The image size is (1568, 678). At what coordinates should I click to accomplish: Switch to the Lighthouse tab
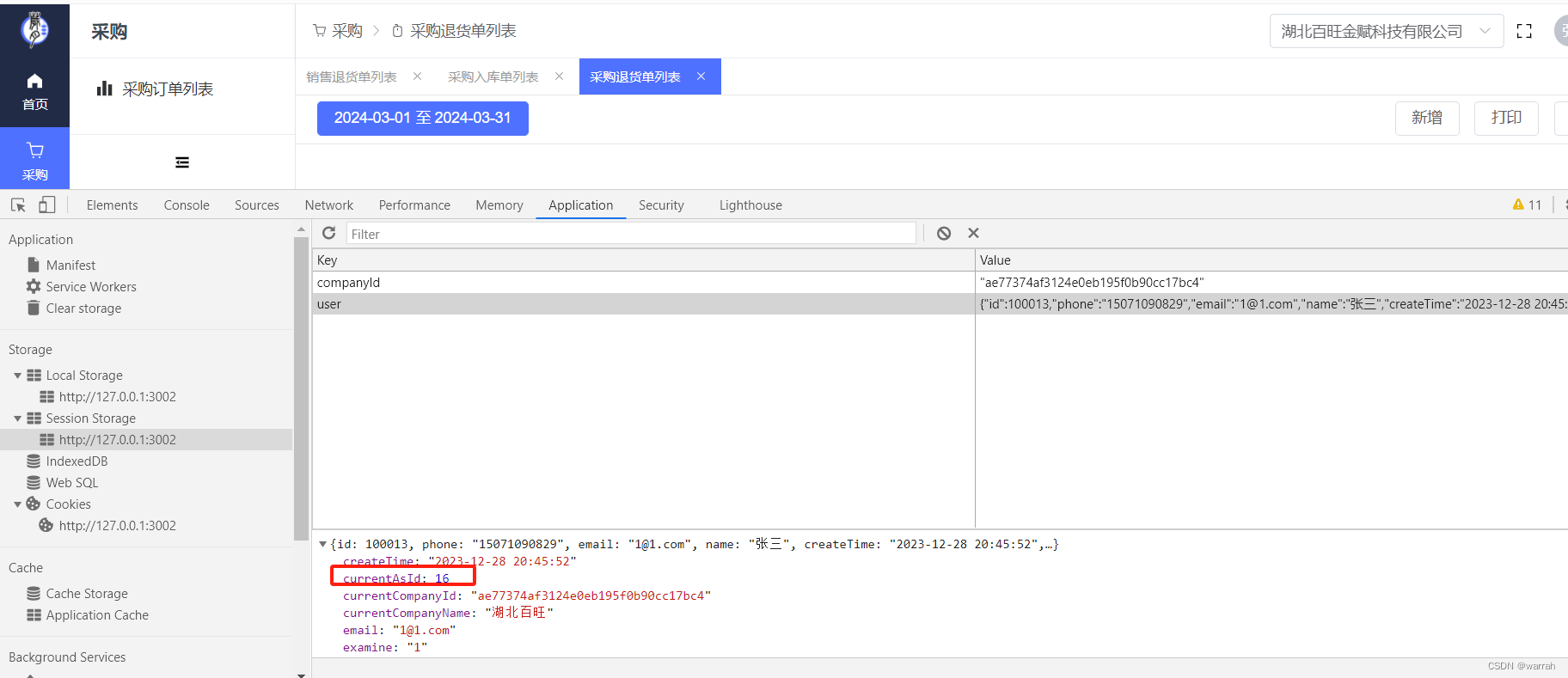750,205
